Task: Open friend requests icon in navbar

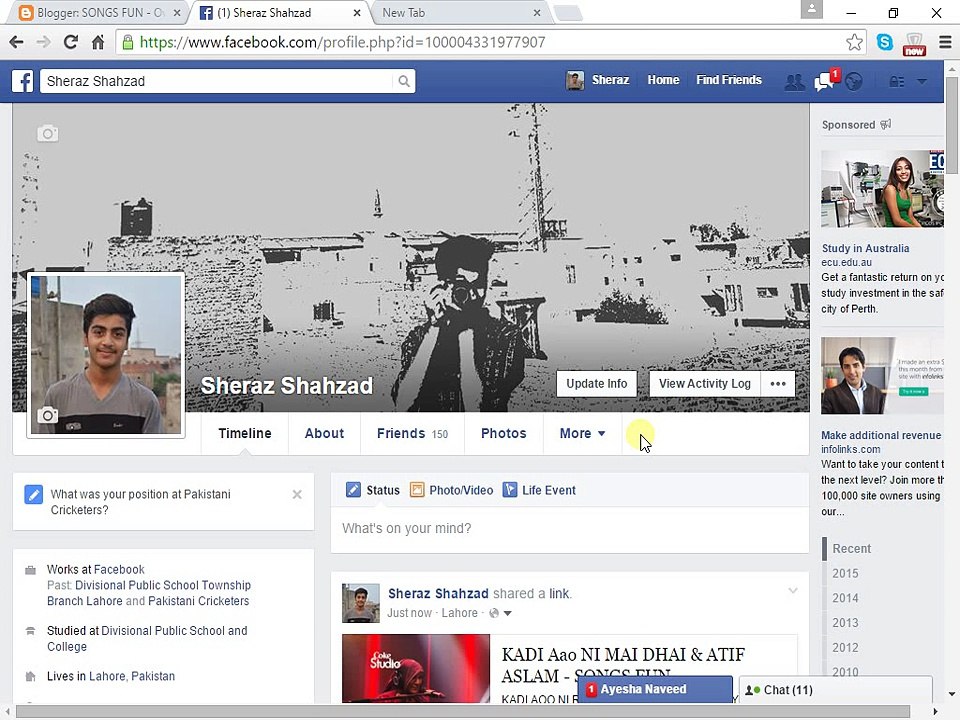Action: tap(795, 81)
